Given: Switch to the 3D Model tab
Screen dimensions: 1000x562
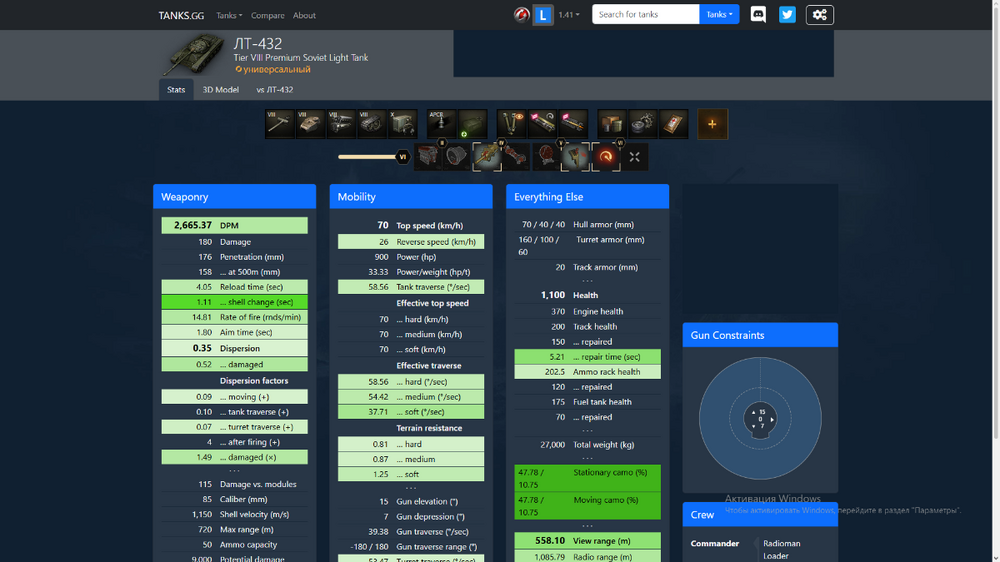Looking at the screenshot, I should pos(221,89).
